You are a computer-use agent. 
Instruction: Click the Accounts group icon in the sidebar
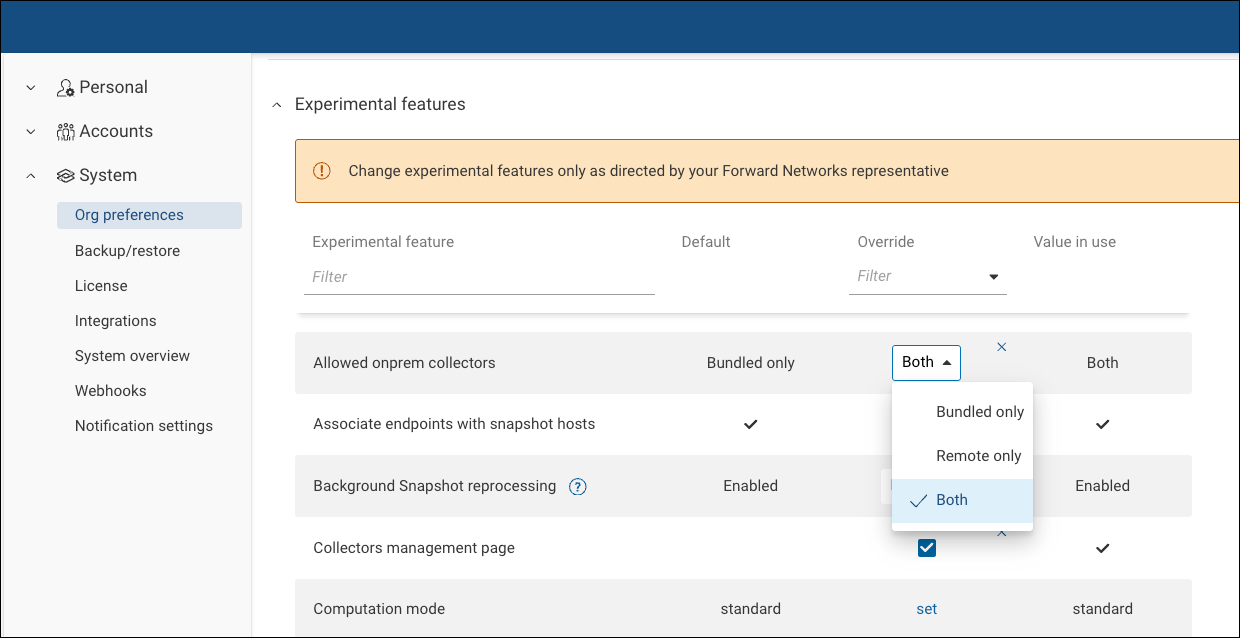point(64,131)
